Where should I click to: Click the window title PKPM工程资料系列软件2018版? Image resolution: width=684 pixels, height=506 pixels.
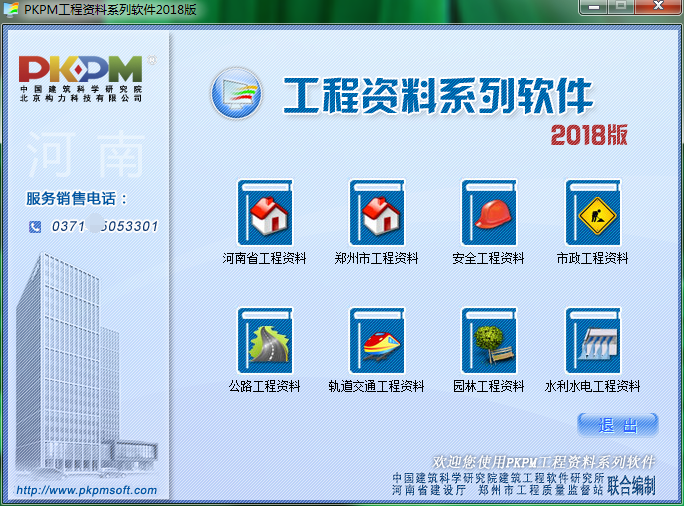pyautogui.click(x=110, y=9)
